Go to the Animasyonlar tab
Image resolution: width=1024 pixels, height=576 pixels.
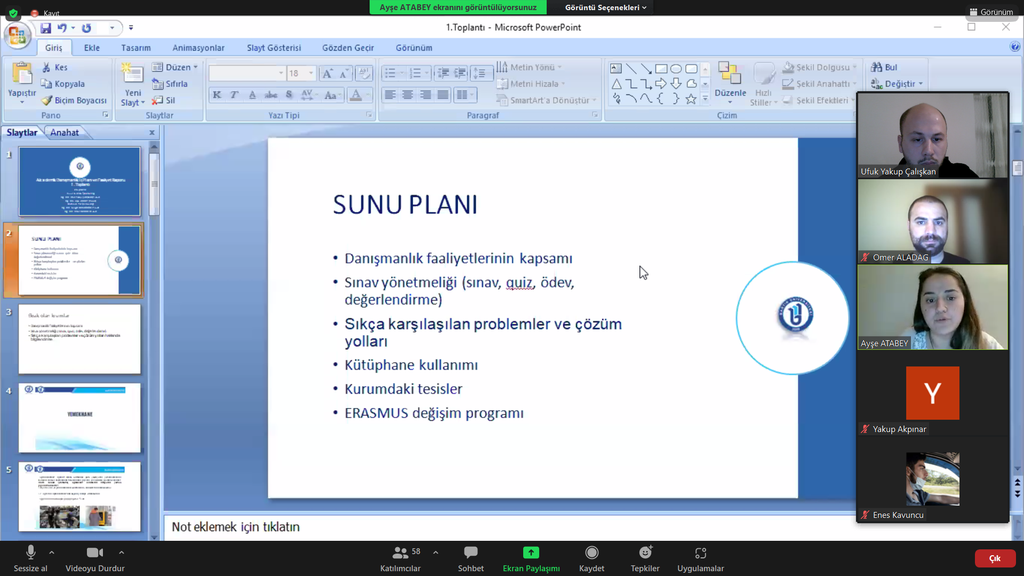pos(199,48)
